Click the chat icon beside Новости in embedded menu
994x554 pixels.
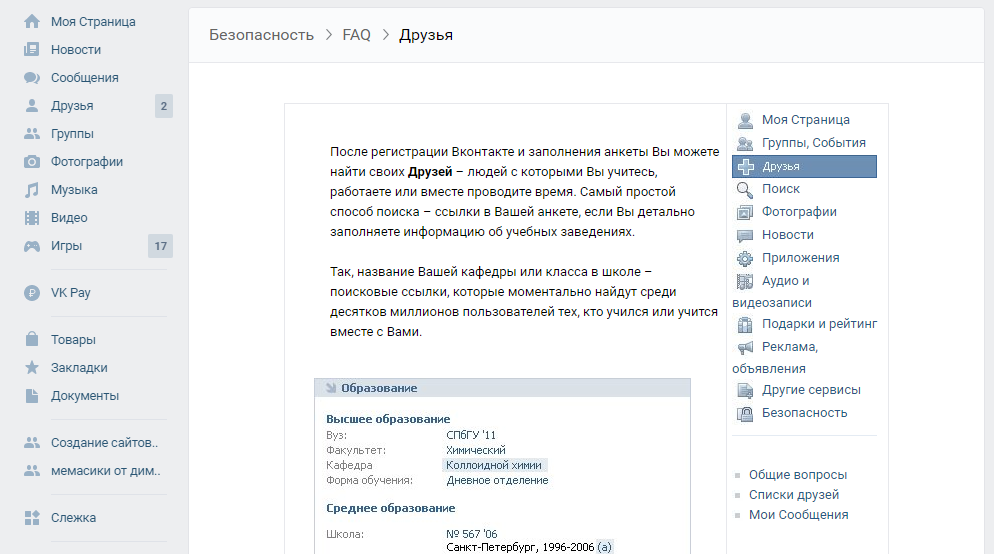[745, 236]
